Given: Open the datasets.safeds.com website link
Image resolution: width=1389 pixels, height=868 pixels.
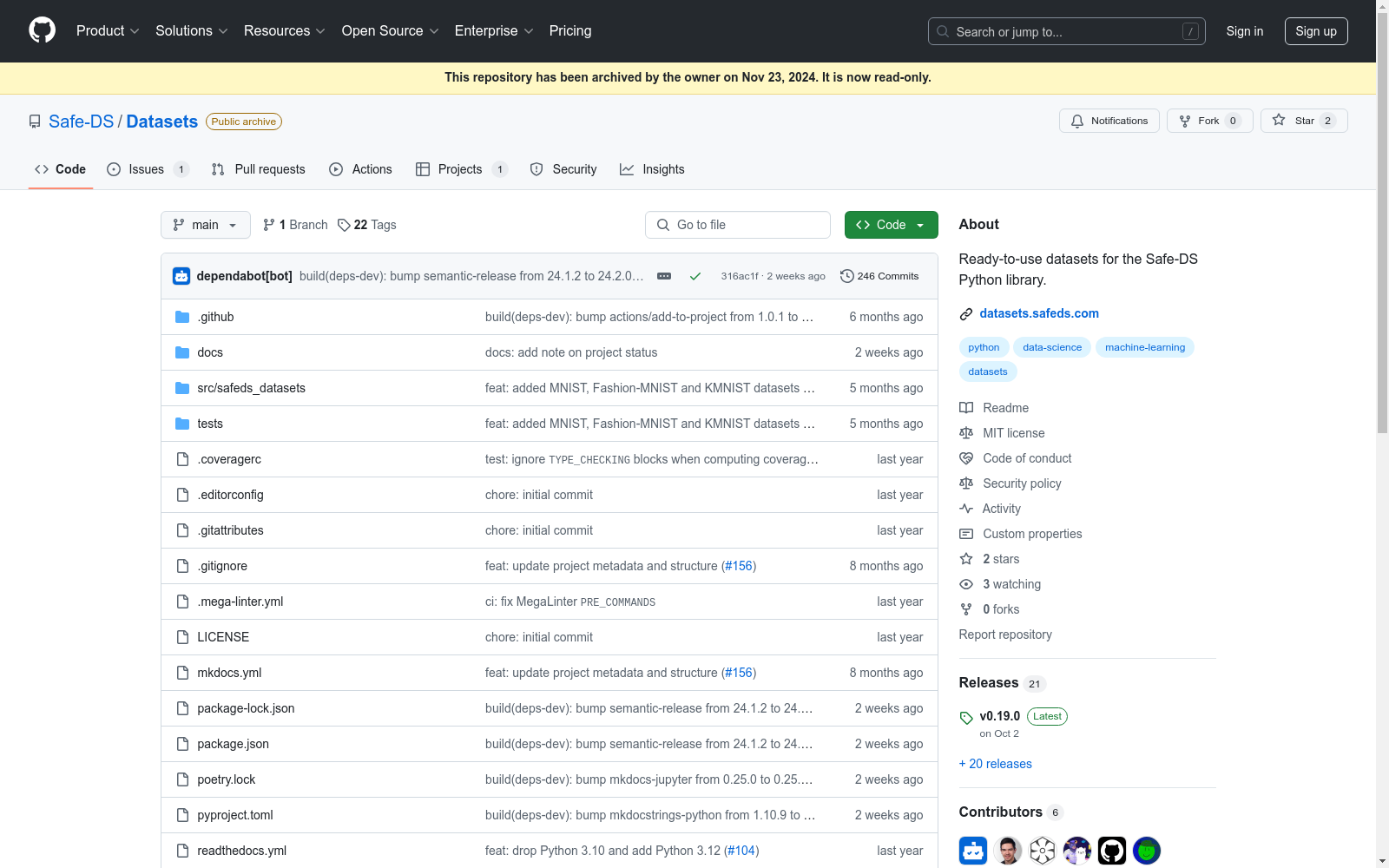Looking at the screenshot, I should (x=1039, y=313).
